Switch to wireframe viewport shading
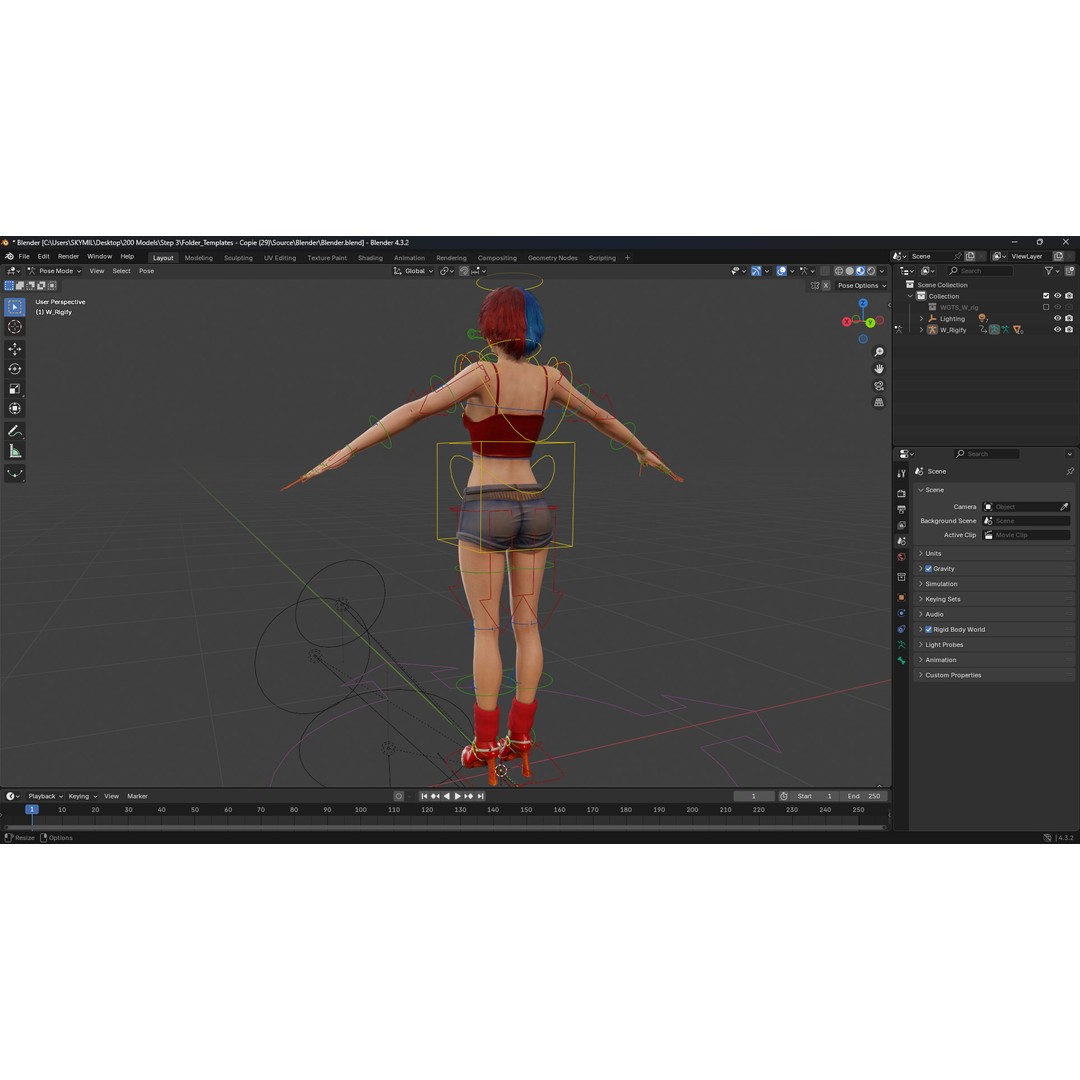The width and height of the screenshot is (1080, 1080). 839,271
